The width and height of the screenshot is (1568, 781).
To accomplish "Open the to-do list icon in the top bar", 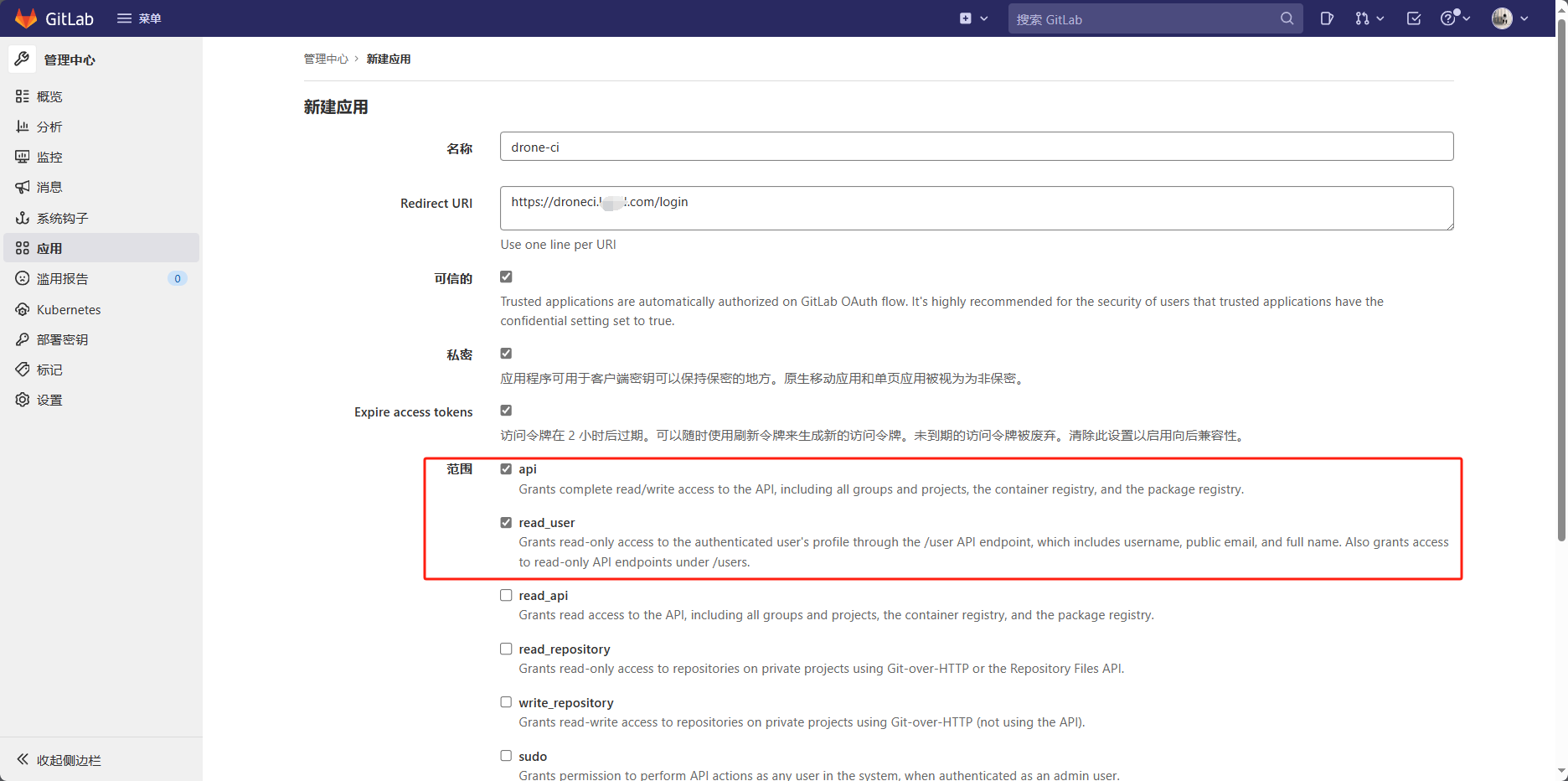I will [x=1413, y=18].
